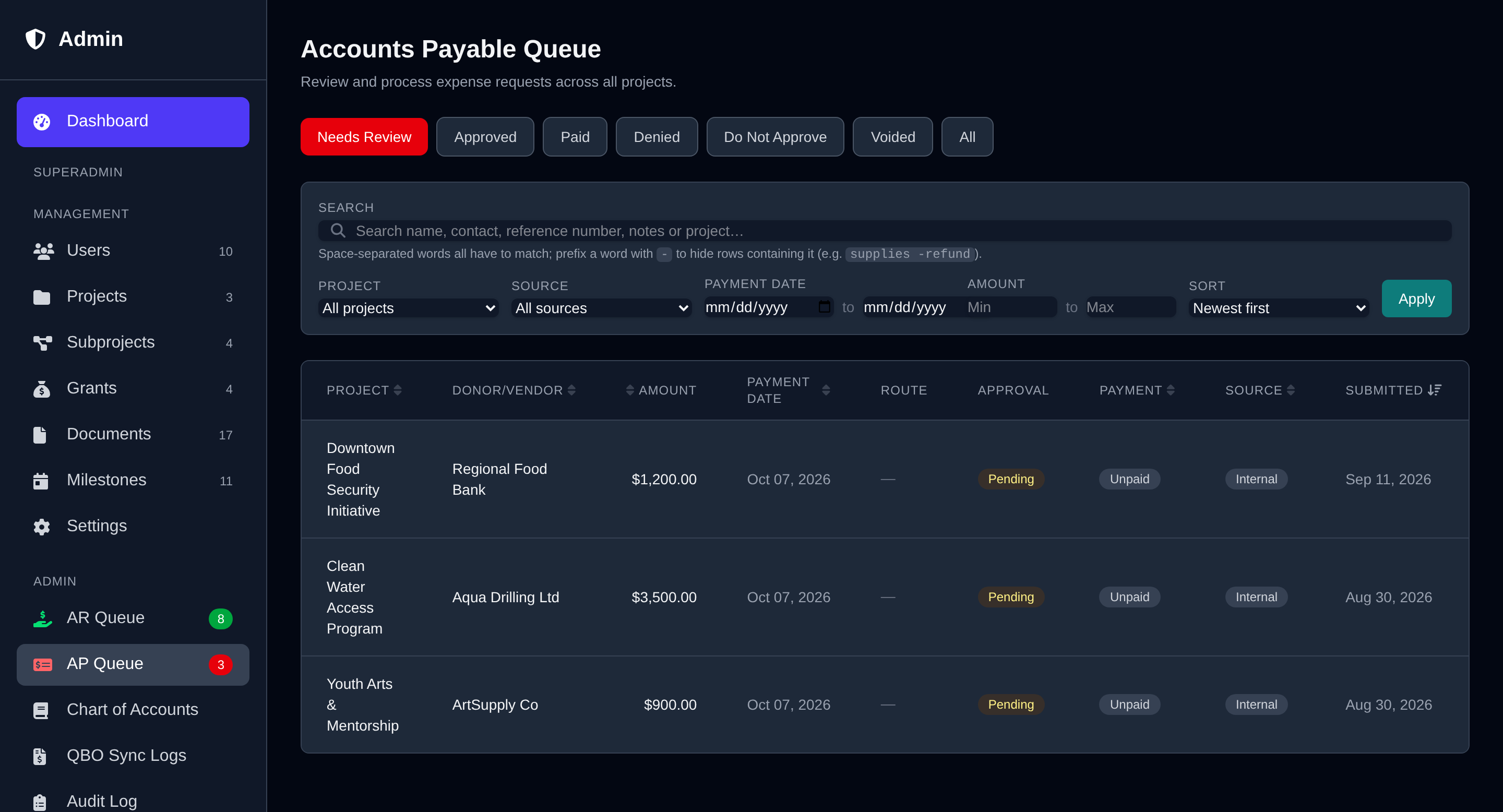The width and height of the screenshot is (1503, 812).
Task: Click Clean Water Access Program project name
Action: (x=354, y=598)
